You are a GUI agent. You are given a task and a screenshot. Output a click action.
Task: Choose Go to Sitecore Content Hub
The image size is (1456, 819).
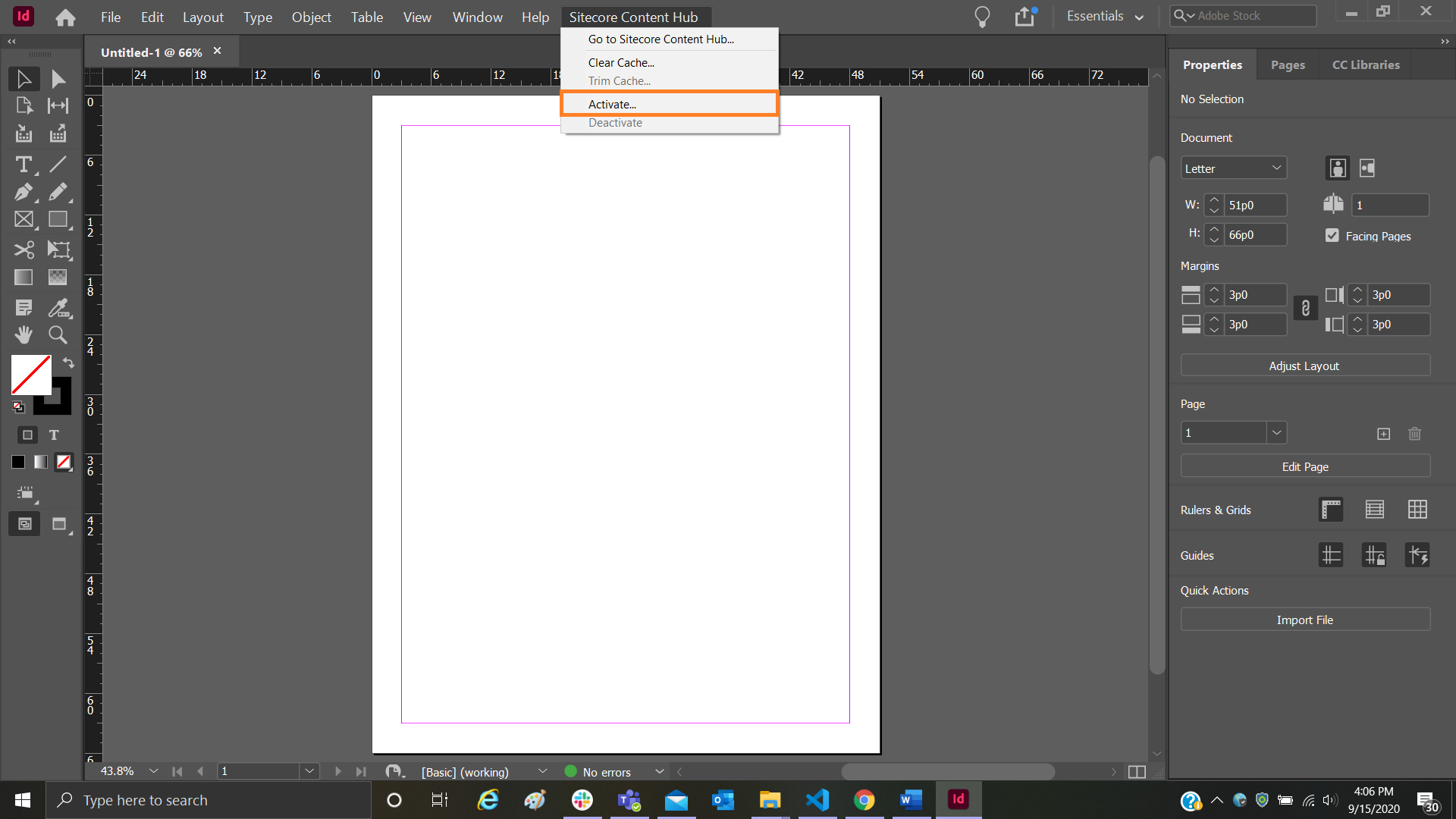point(670,39)
